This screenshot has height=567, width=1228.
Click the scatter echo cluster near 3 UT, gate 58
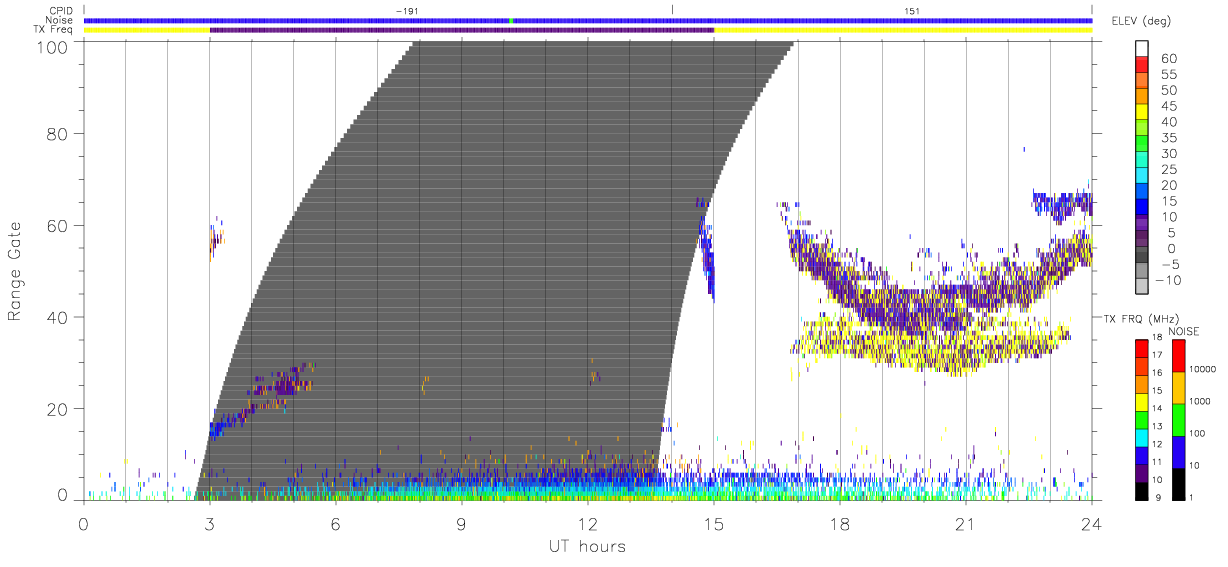coord(216,241)
